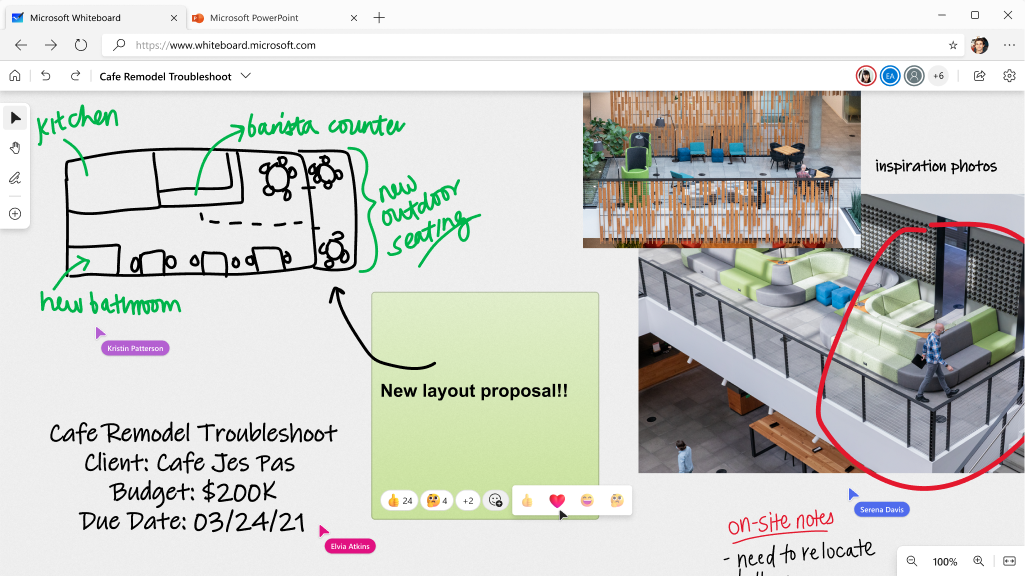Go to Whiteboard home
The width and height of the screenshot is (1025, 577).
15,76
